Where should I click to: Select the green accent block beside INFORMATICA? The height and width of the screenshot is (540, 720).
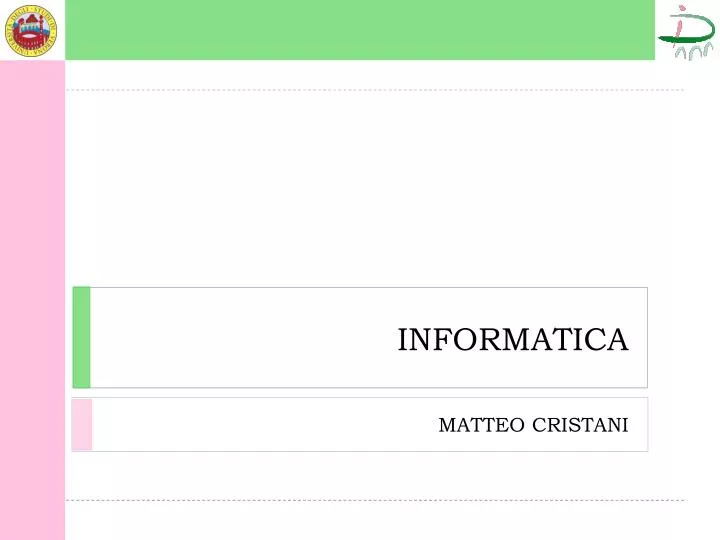click(81, 338)
